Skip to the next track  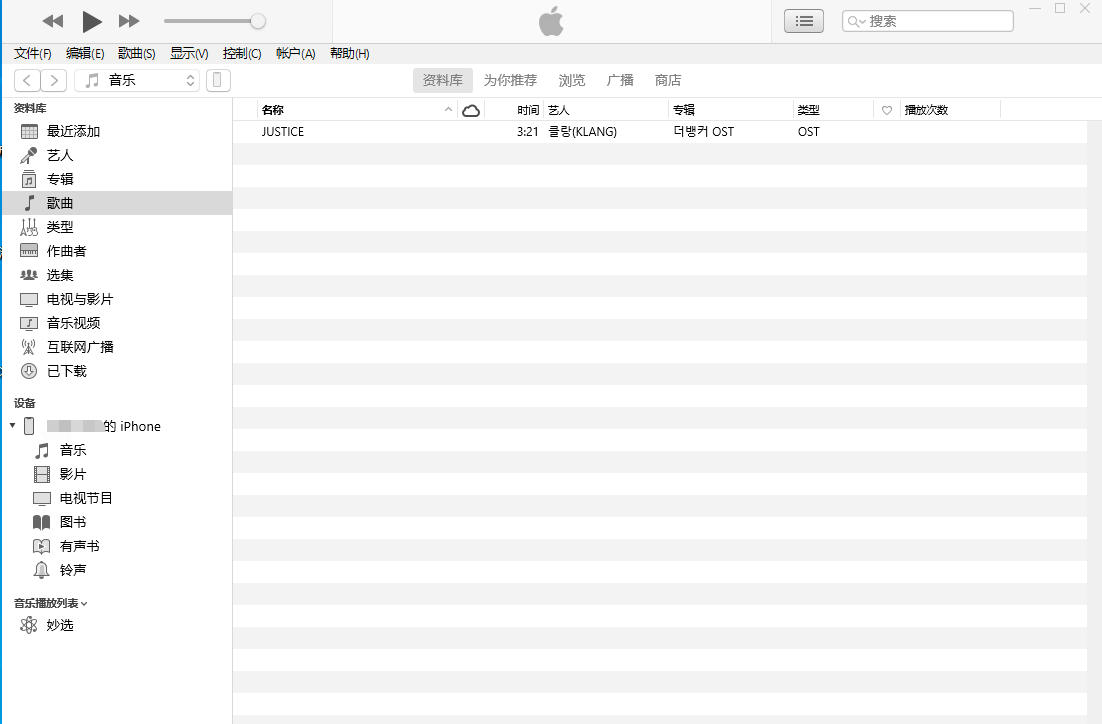(x=129, y=21)
